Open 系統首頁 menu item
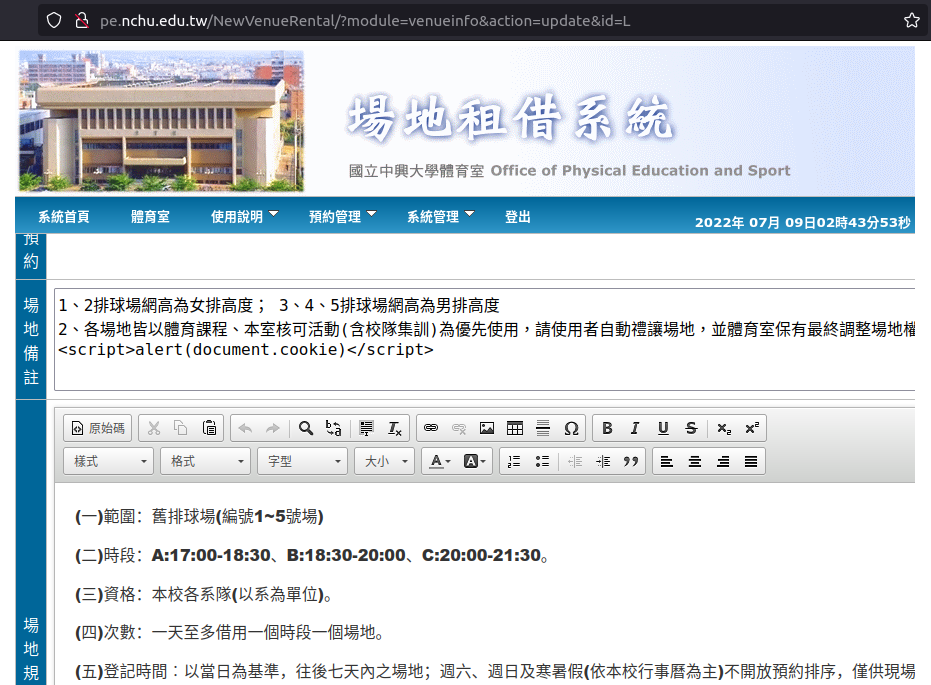The width and height of the screenshot is (931, 685). [x=64, y=217]
